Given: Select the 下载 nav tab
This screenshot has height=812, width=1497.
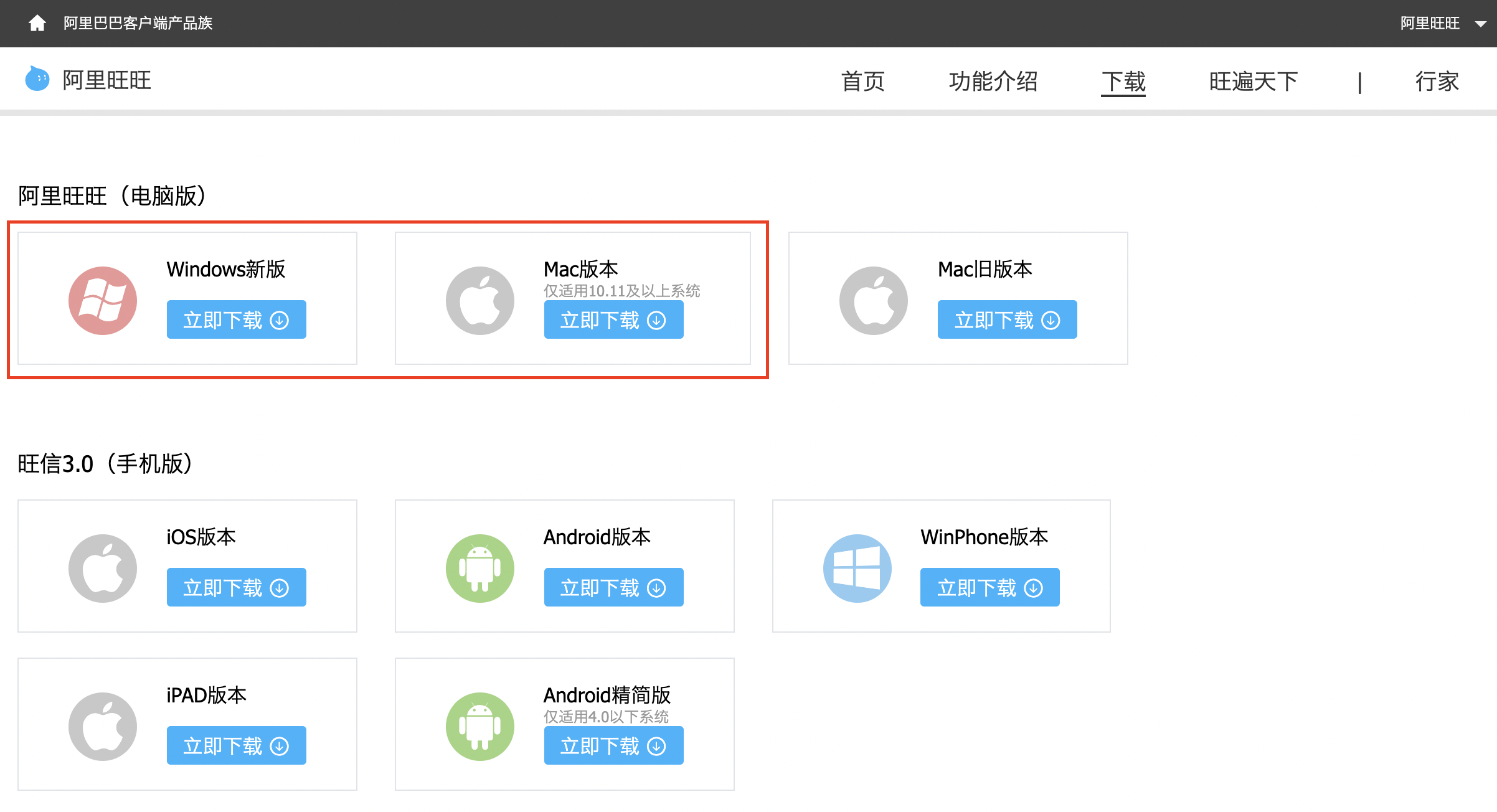Looking at the screenshot, I should pyautogui.click(x=1123, y=82).
